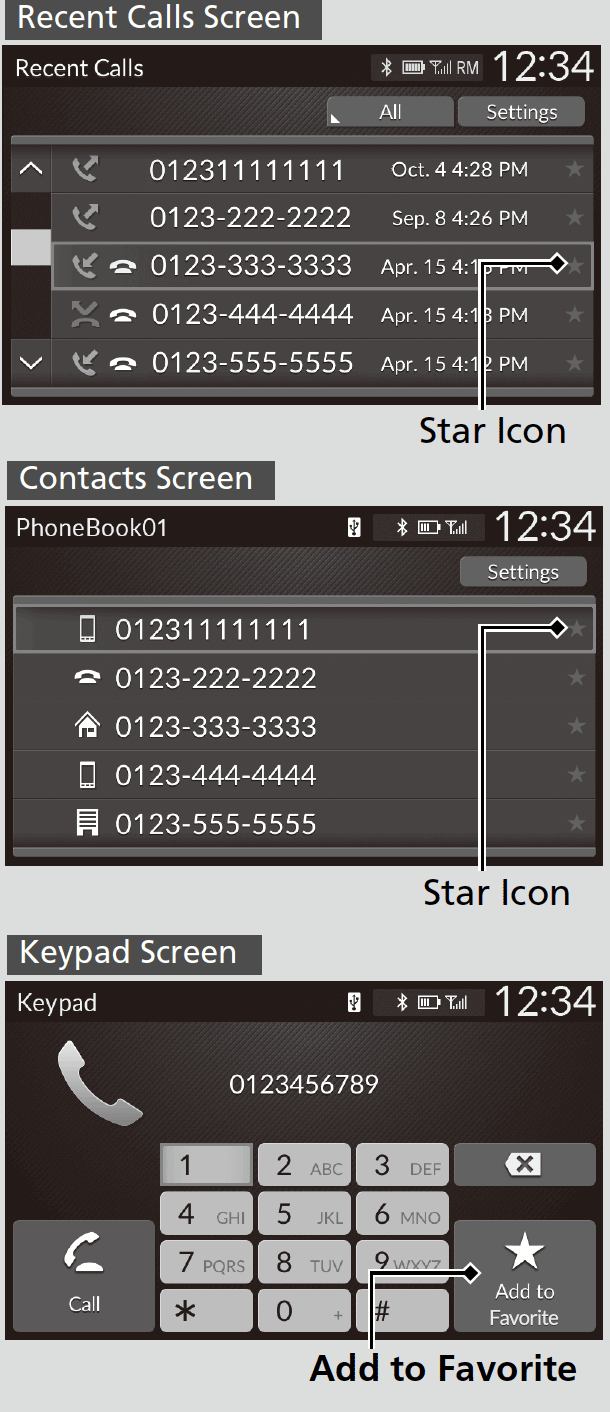
Task: Tap star icon for 012311111111 recent call
Action: [x=574, y=169]
